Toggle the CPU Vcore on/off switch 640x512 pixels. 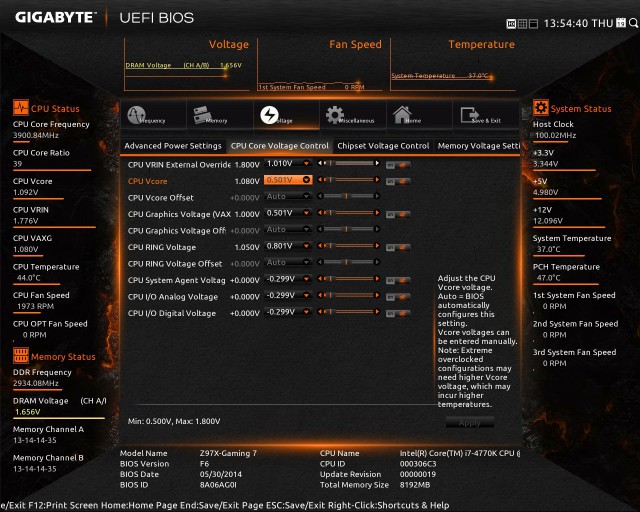398,181
